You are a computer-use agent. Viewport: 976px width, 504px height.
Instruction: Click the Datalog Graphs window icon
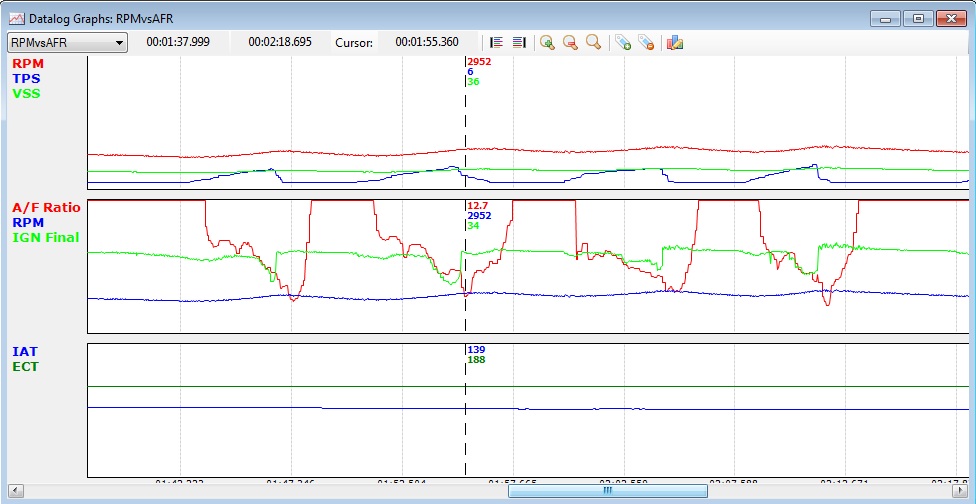[x=16, y=19]
